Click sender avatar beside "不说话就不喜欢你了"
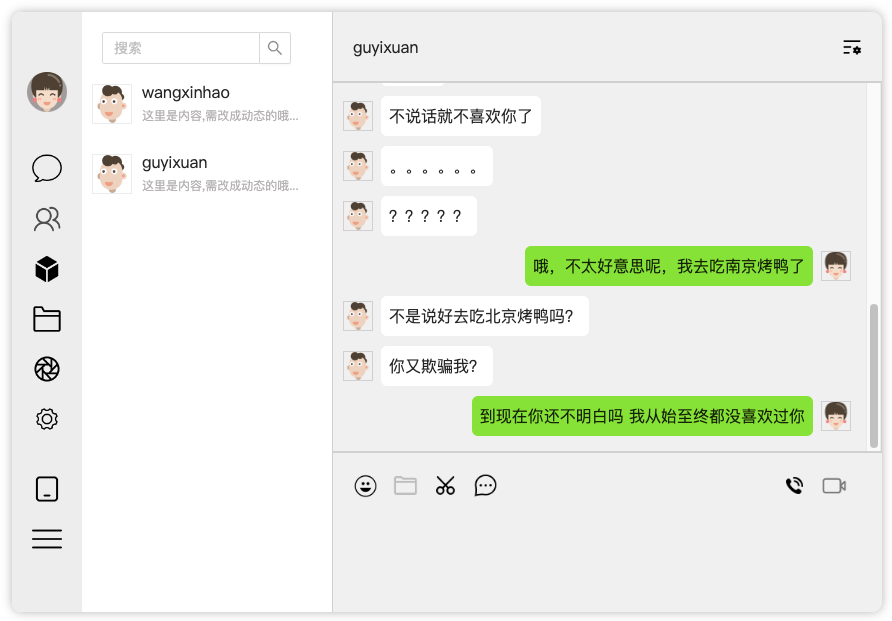Image resolution: width=892 pixels, height=621 pixels. (x=358, y=116)
